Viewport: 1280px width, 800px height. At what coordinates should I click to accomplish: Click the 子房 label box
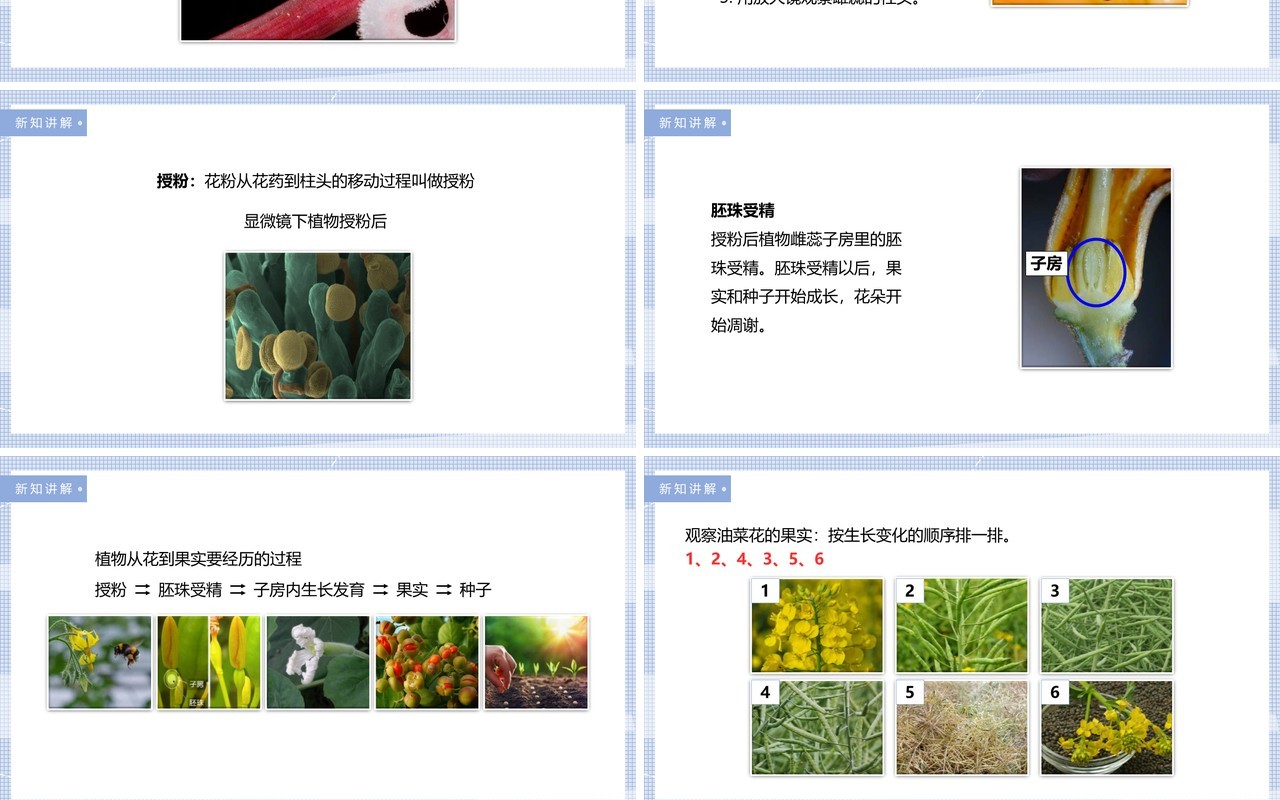(1046, 263)
